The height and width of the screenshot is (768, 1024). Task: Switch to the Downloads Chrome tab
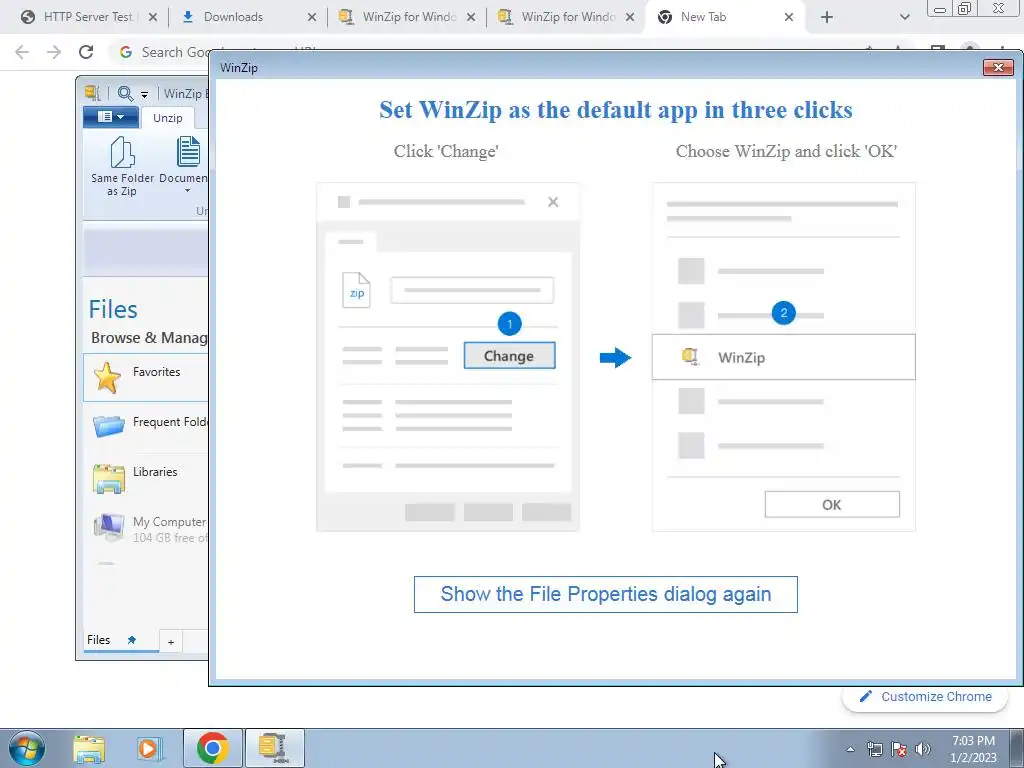tap(248, 17)
